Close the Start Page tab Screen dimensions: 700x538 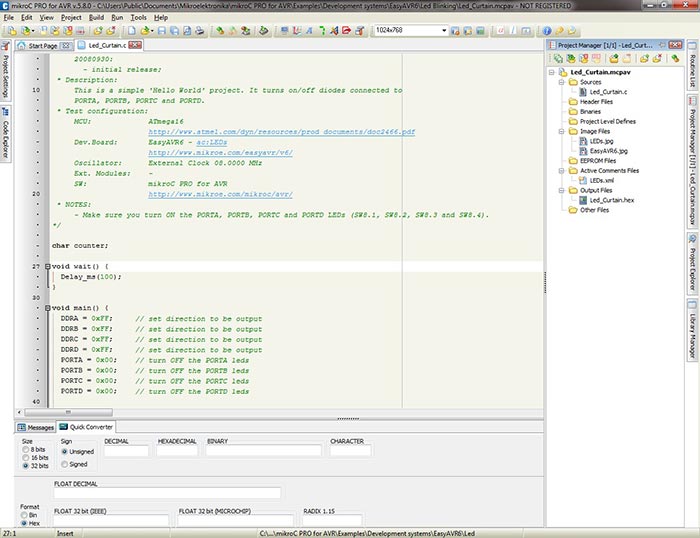66,46
